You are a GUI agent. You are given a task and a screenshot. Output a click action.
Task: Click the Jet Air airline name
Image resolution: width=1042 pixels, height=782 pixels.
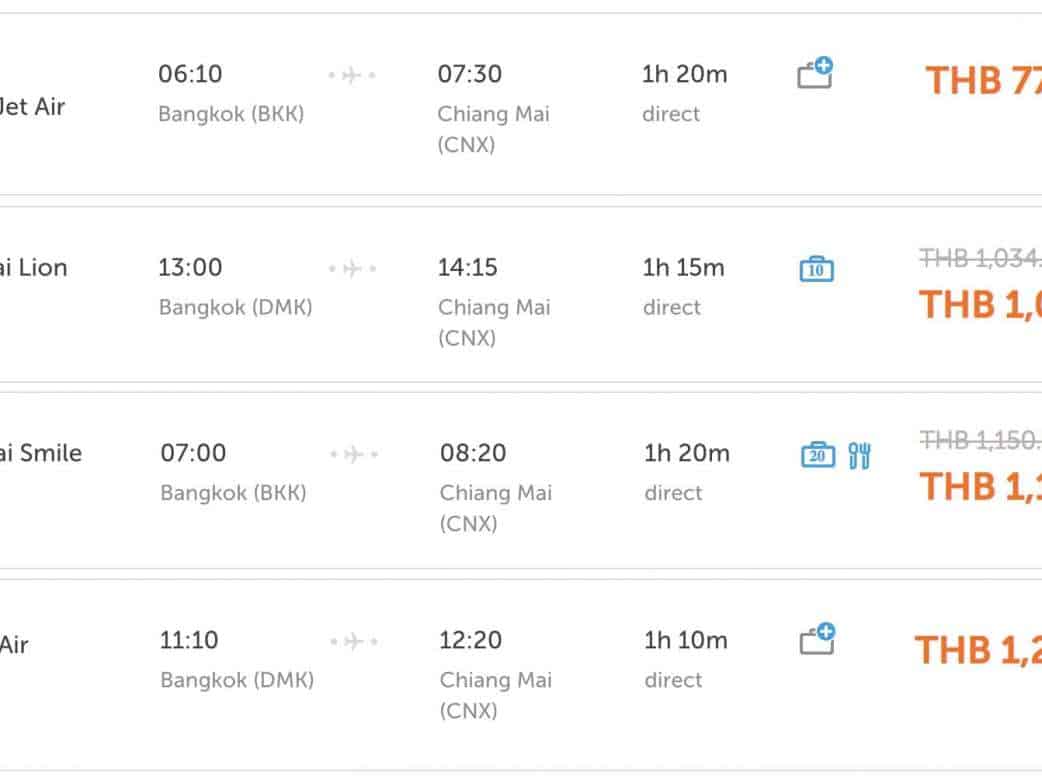click(x=33, y=106)
